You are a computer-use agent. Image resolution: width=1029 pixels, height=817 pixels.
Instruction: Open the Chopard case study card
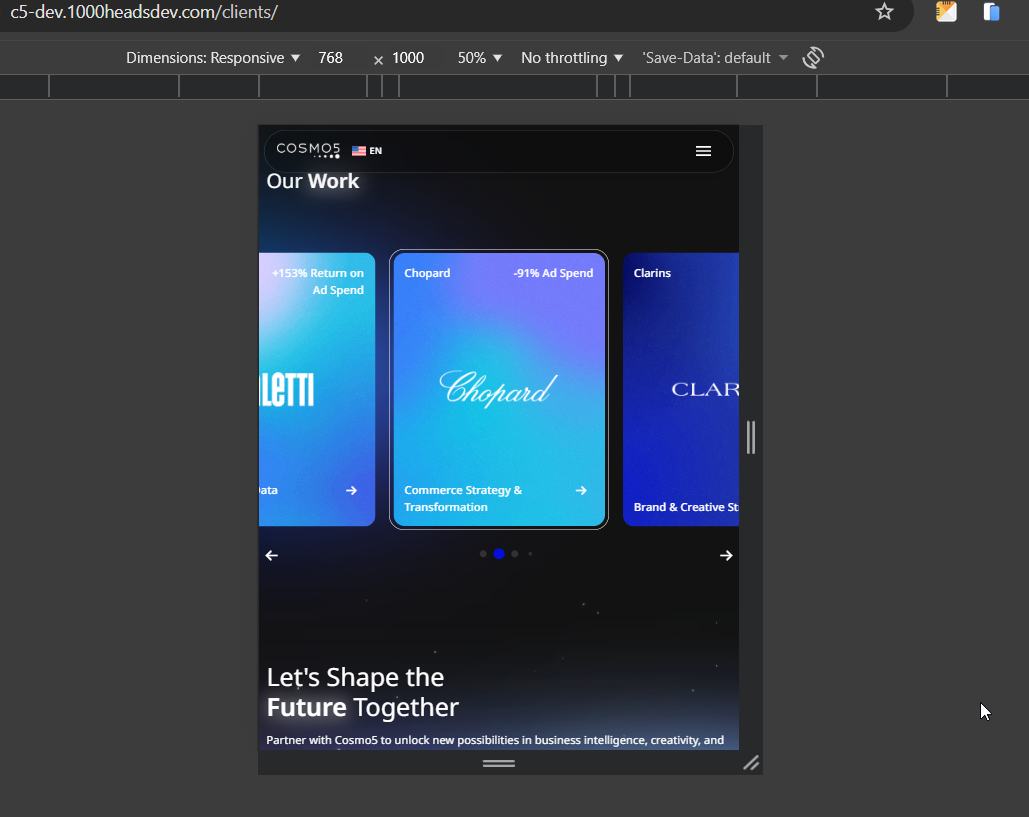[499, 389]
